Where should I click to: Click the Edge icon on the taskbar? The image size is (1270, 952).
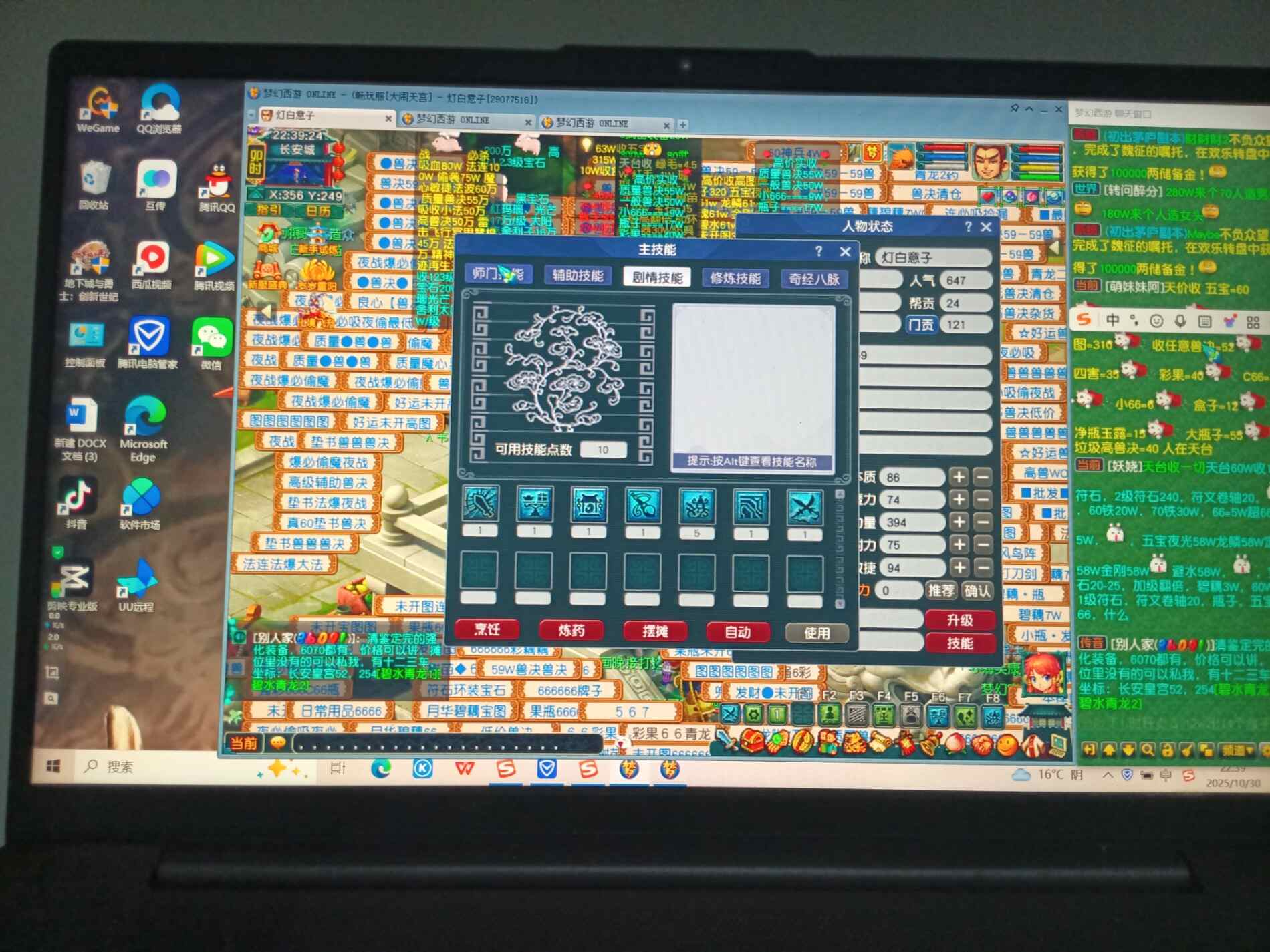click(381, 768)
